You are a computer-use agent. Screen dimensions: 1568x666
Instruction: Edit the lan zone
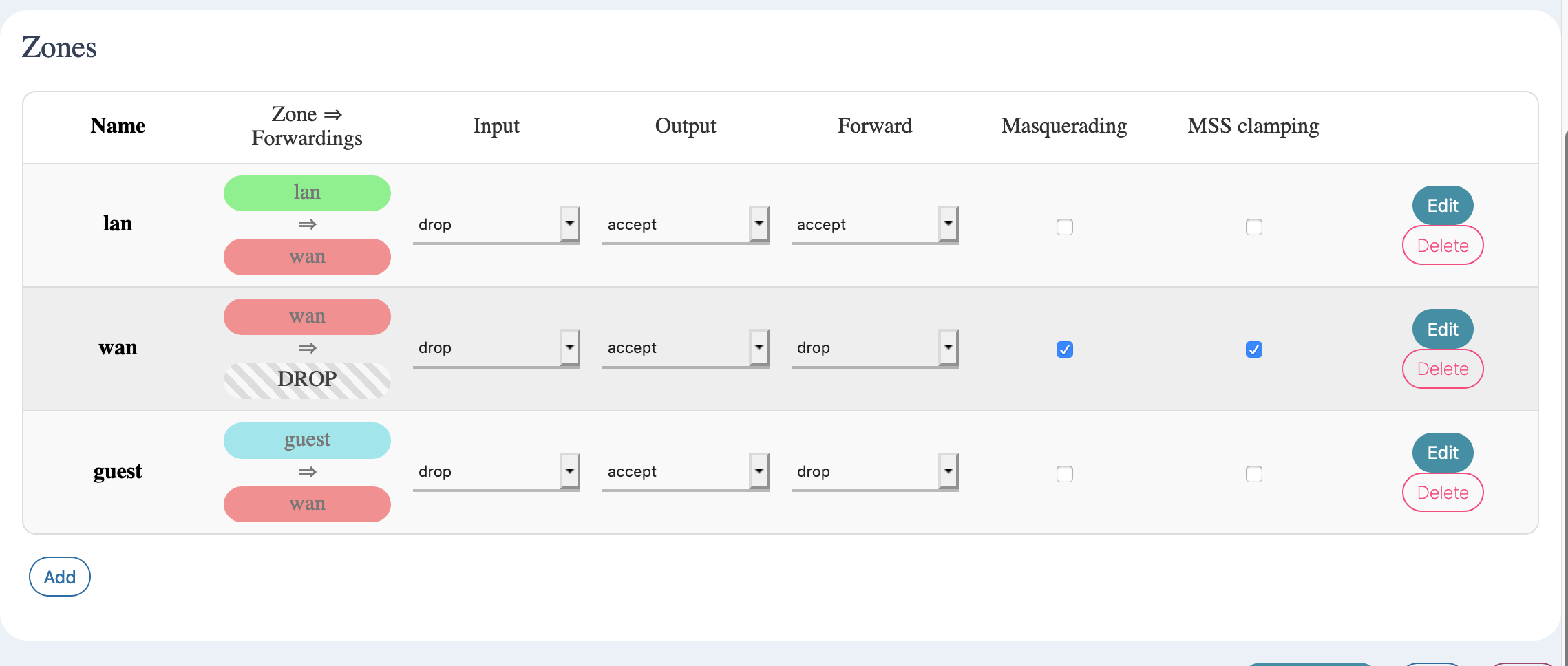coord(1442,205)
